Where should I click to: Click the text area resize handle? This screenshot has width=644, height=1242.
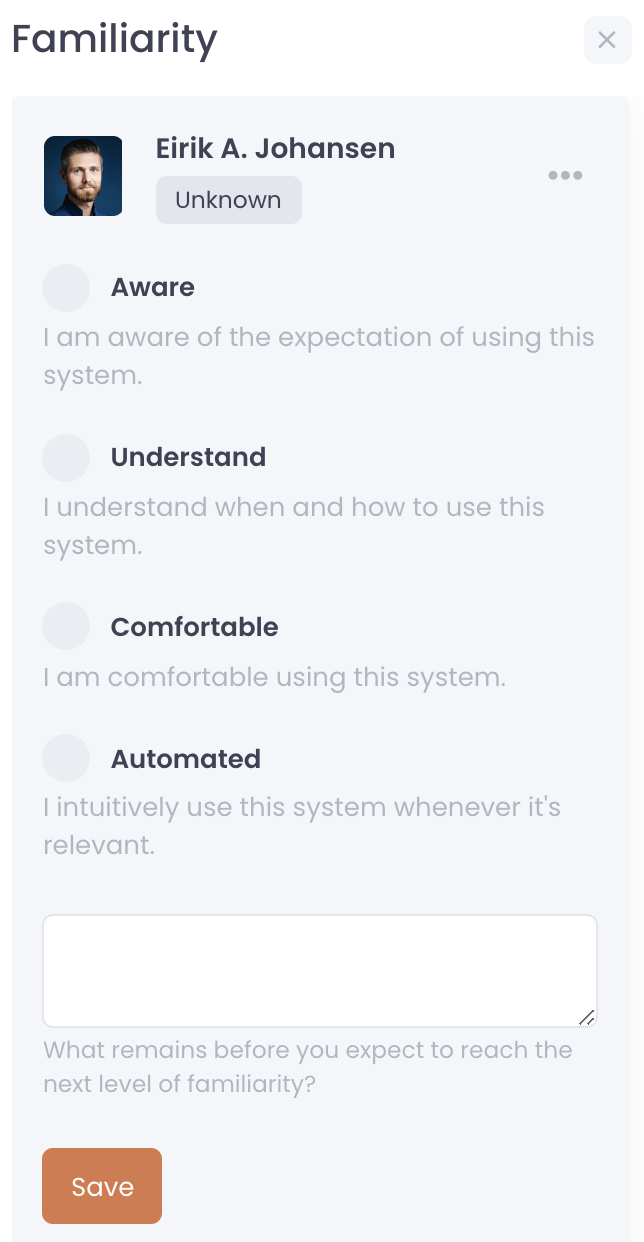587,1017
